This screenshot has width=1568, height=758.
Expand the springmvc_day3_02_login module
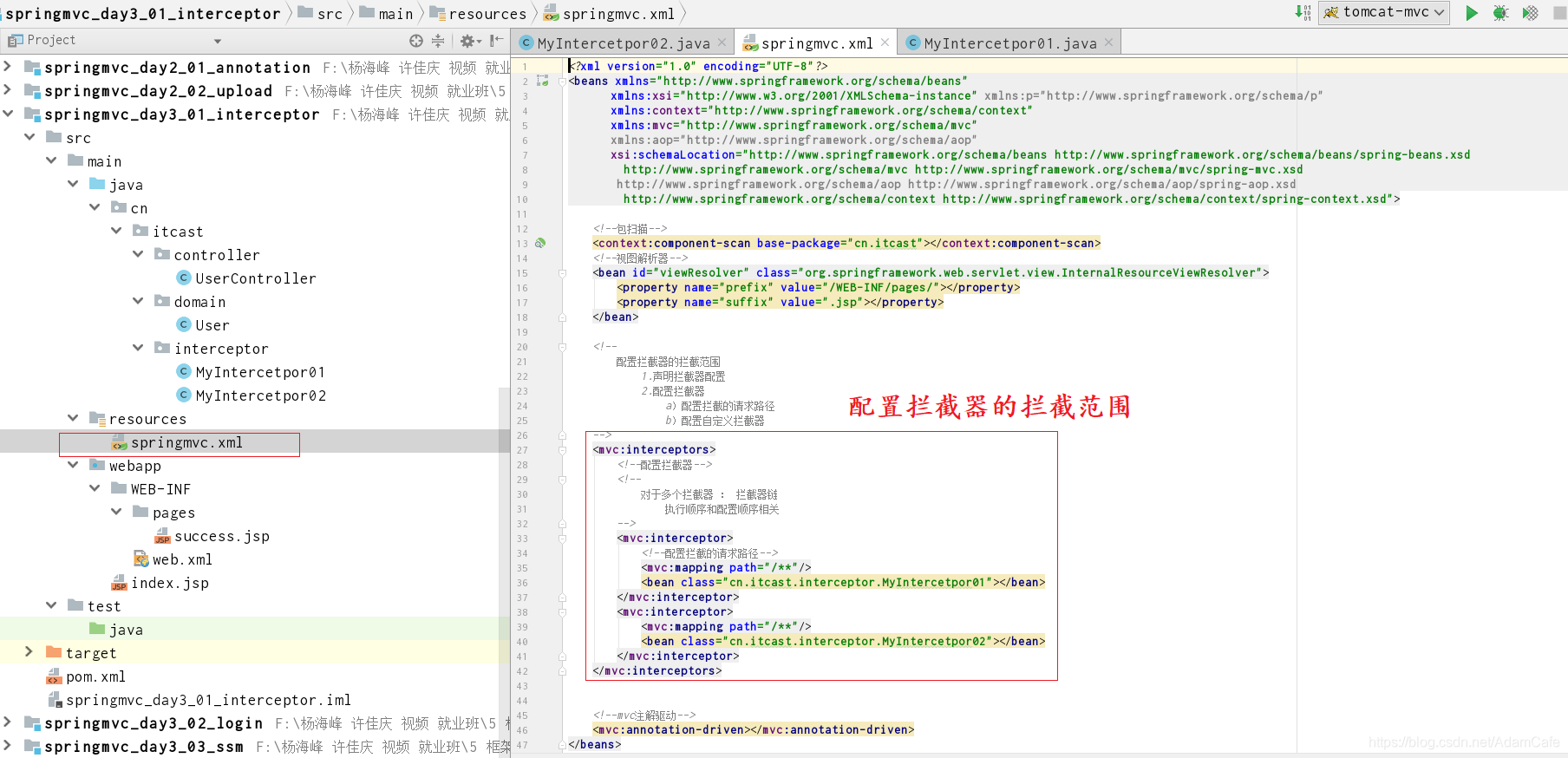click(x=8, y=722)
